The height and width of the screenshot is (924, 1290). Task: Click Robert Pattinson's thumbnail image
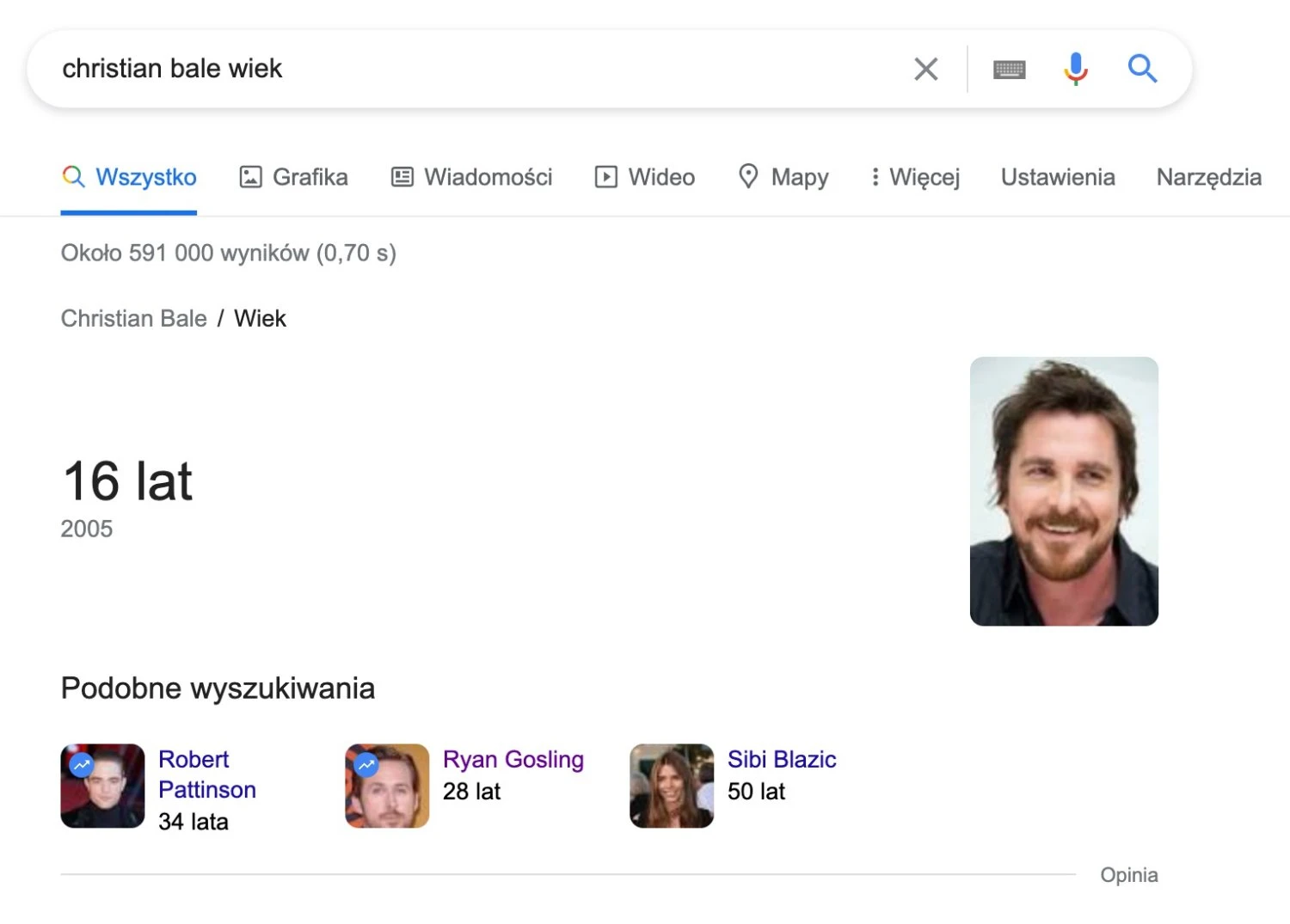tap(102, 786)
